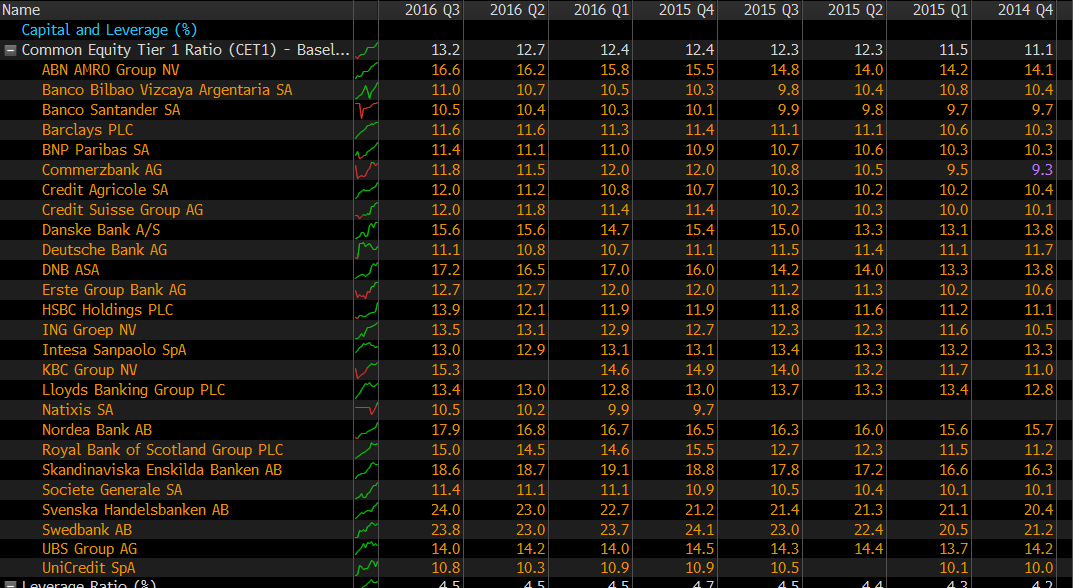Select Natixis SA 2015 Q4 value 9.7
The image size is (1073, 588).
click(703, 409)
